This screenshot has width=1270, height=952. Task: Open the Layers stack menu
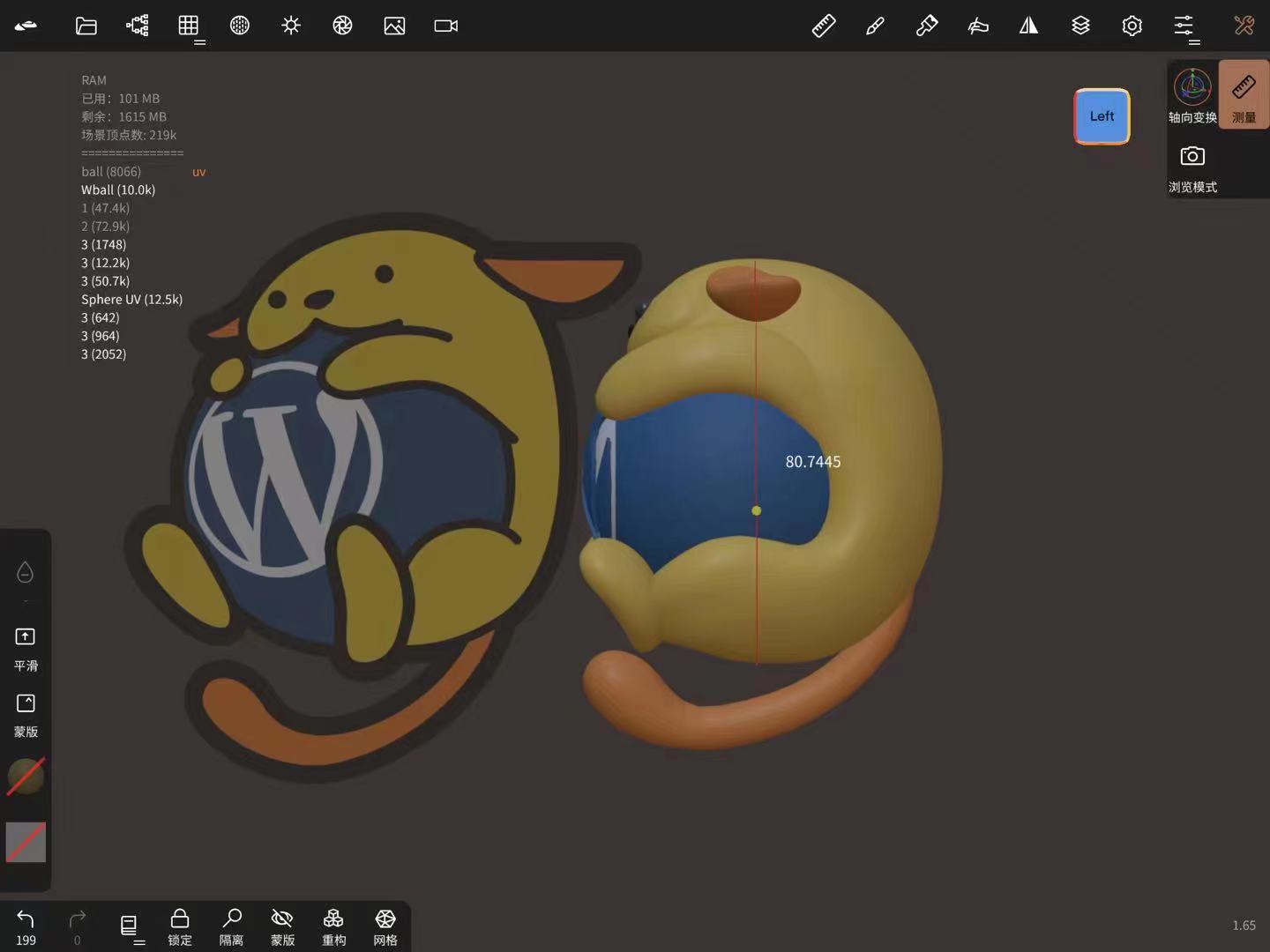tap(1080, 26)
